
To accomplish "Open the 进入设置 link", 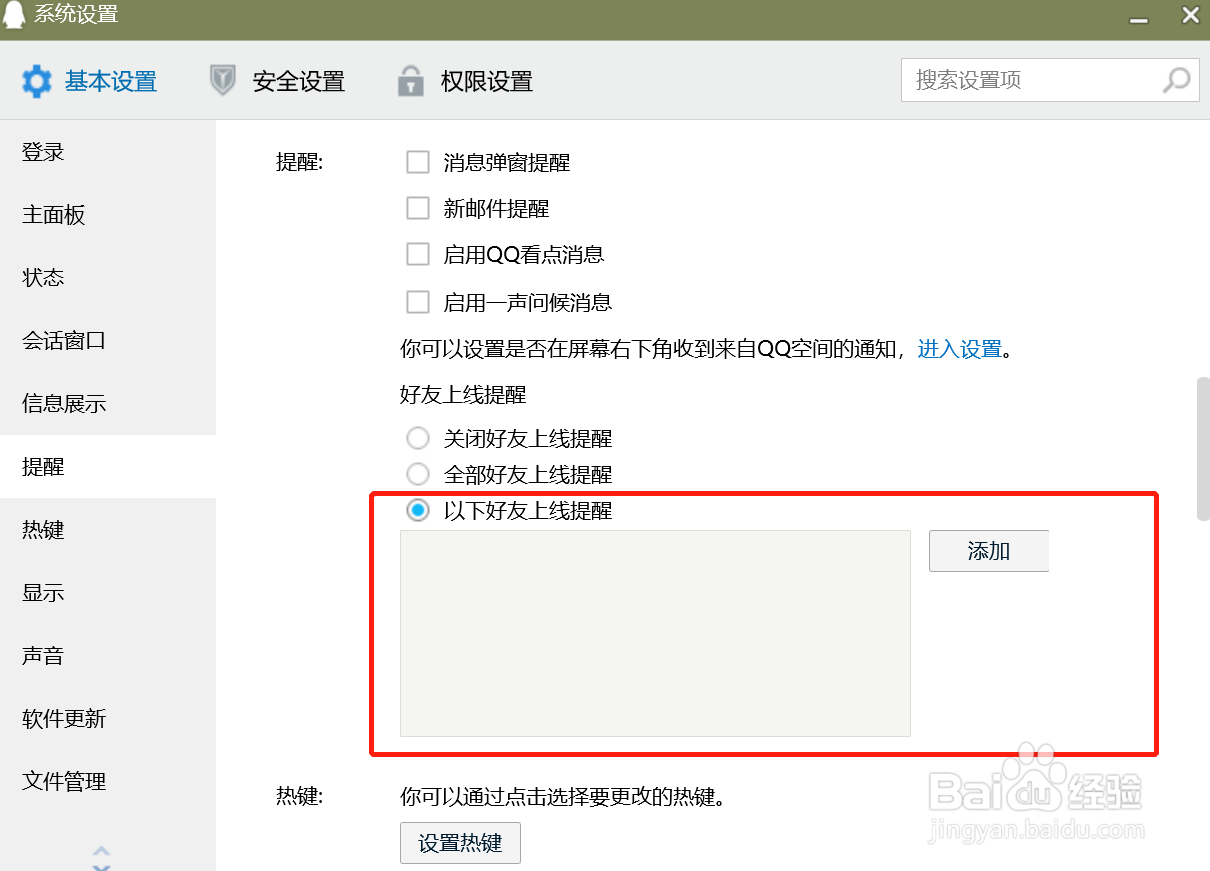I will tap(959, 351).
